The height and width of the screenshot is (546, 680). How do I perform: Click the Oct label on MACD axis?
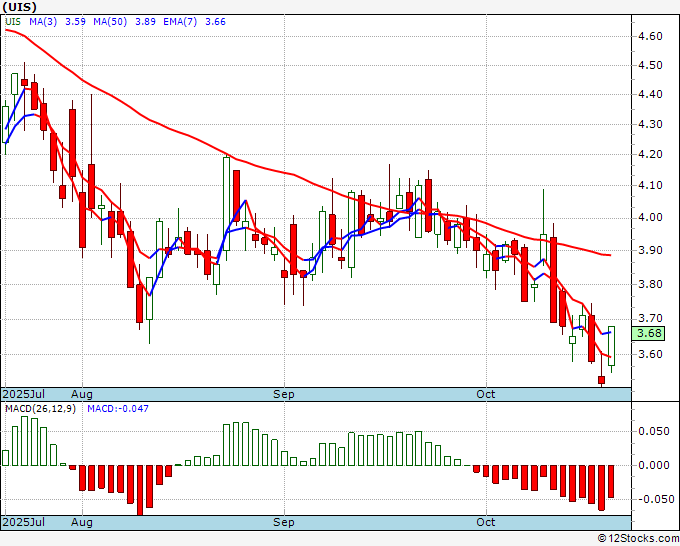[x=486, y=522]
